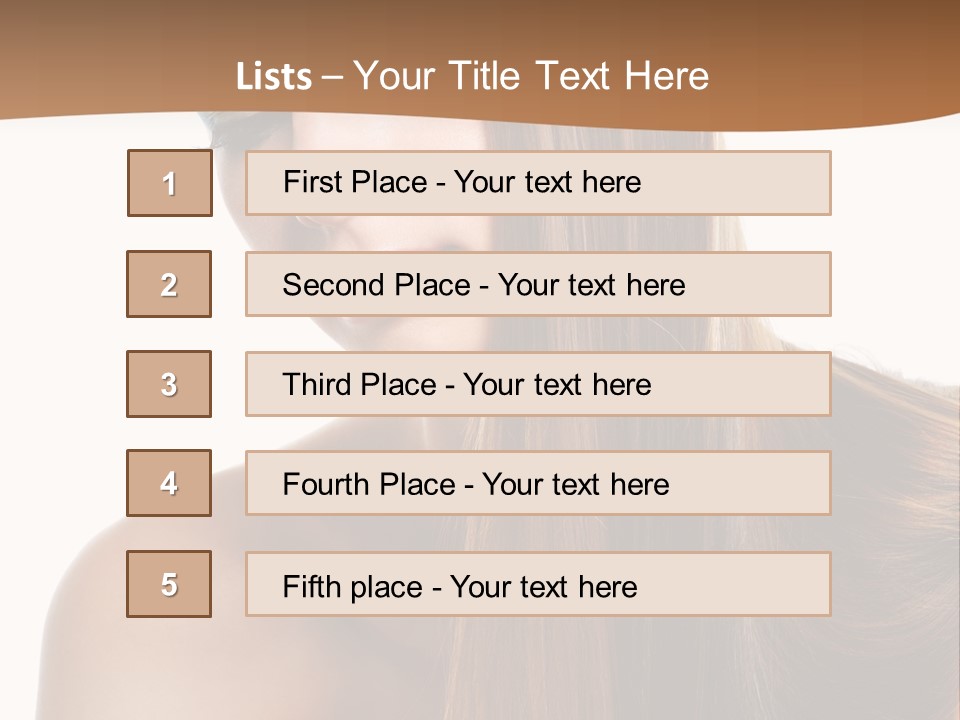Click "Your text here" in Third Place row
The image size is (960, 720).
click(x=557, y=385)
